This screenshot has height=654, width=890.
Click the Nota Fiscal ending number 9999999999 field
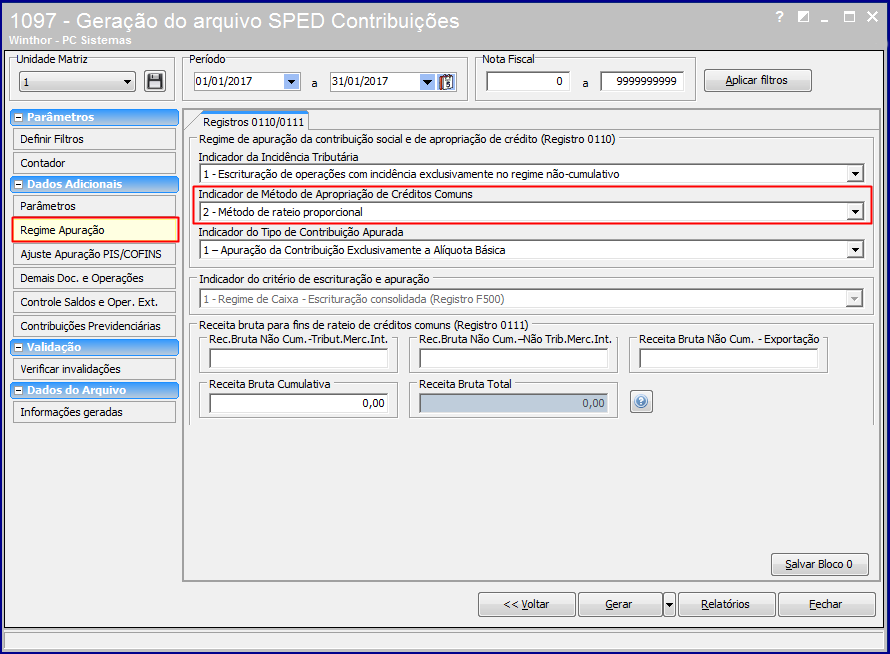pos(642,81)
